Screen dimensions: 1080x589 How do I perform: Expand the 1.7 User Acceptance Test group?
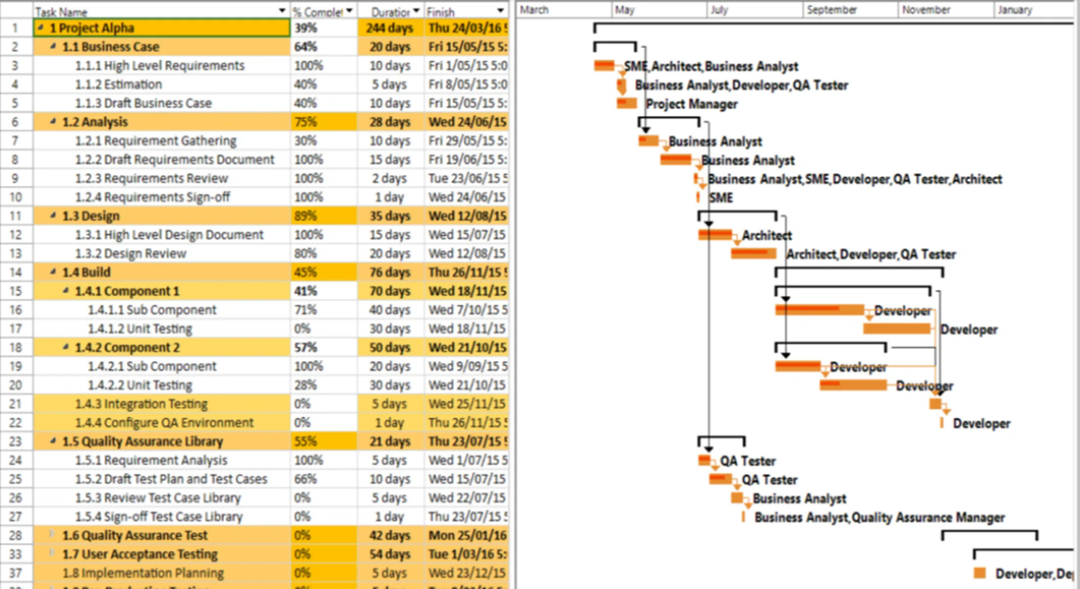pyautogui.click(x=54, y=554)
